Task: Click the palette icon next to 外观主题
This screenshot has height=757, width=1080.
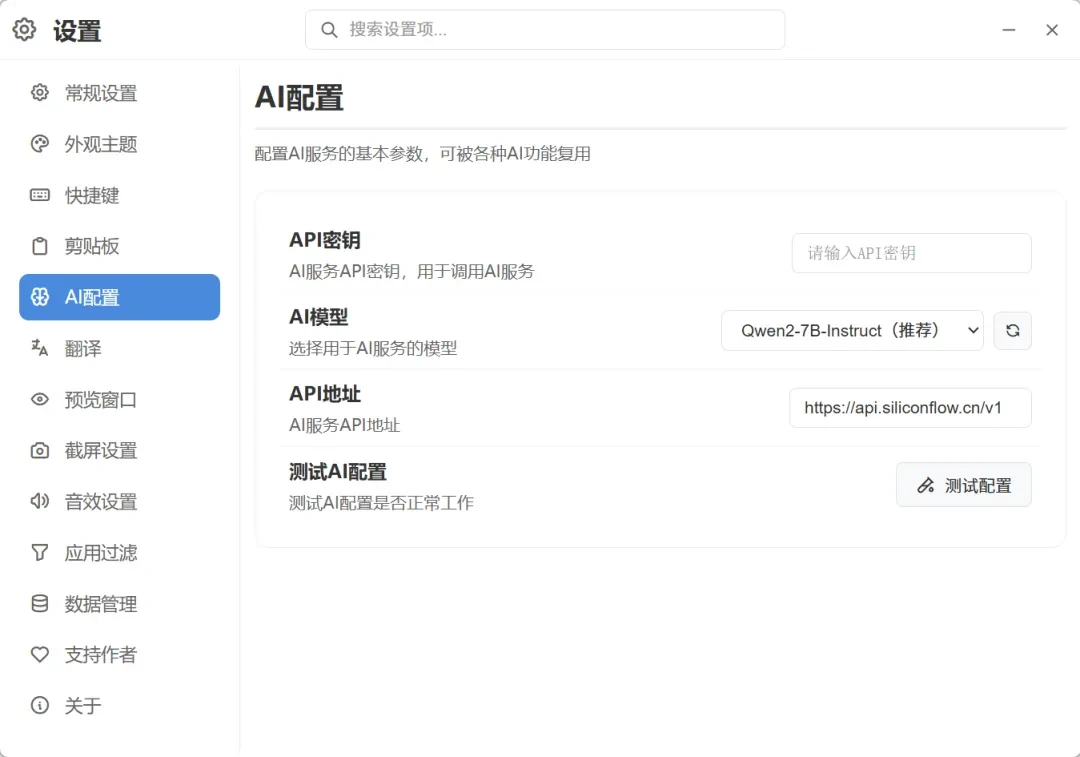Action: 40,143
